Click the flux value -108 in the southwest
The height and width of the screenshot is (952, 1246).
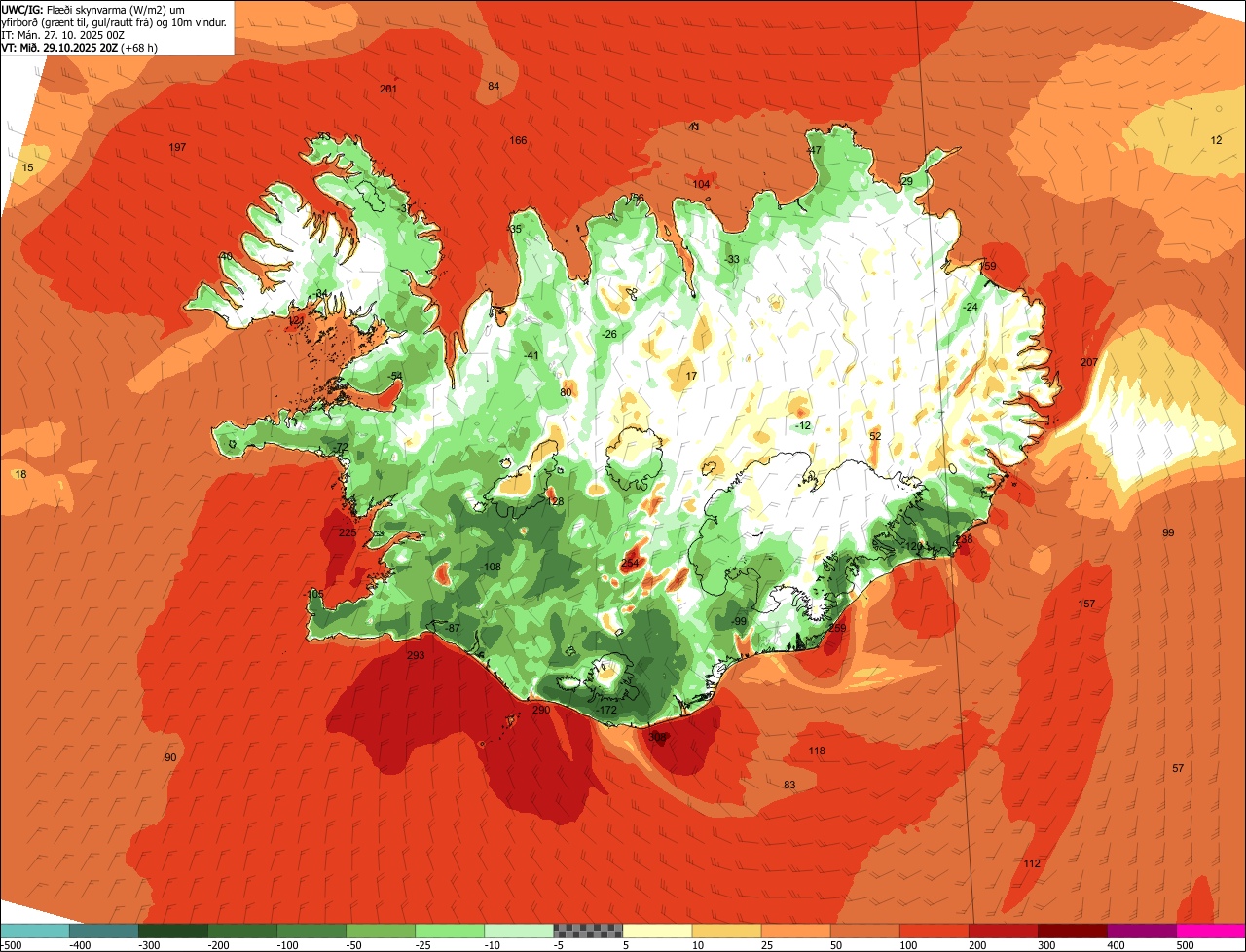tap(490, 567)
